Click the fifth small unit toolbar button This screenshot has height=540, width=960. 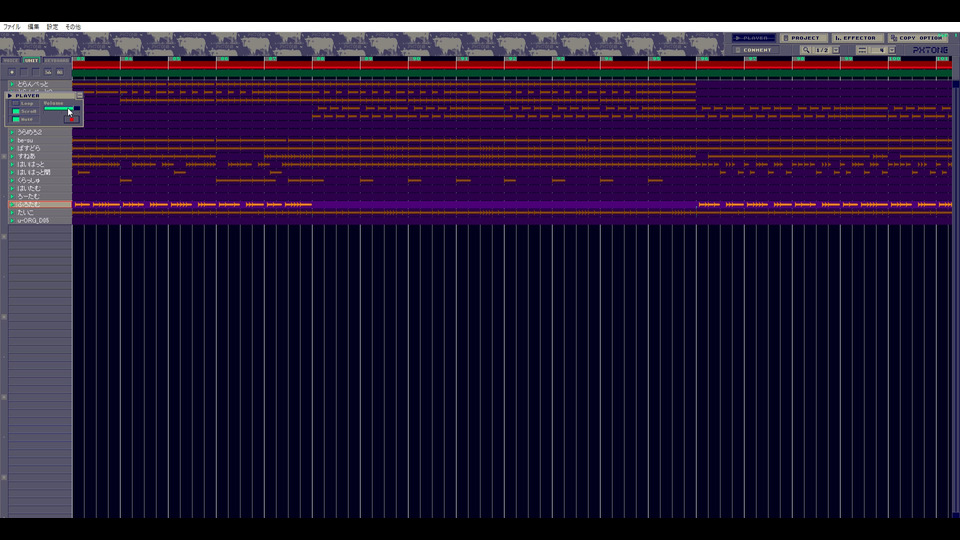(60, 72)
